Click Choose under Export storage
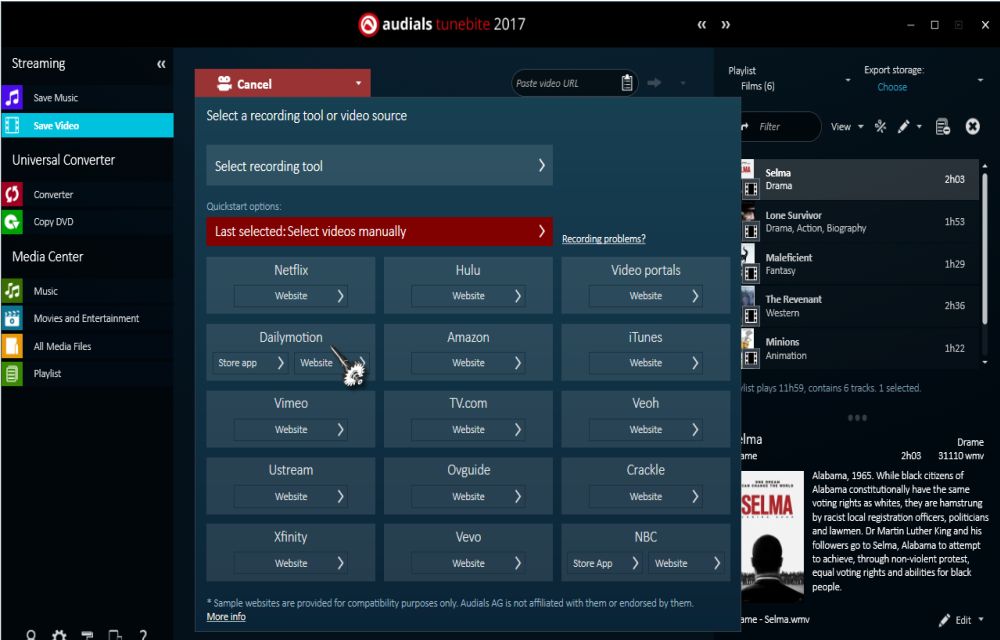This screenshot has width=1000, height=640. tap(892, 87)
